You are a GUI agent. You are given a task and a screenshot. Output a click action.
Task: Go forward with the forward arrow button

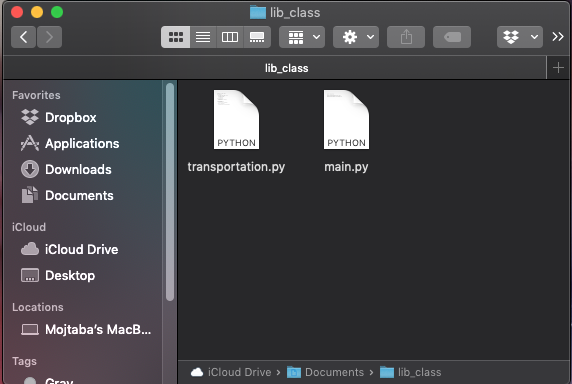tap(49, 37)
